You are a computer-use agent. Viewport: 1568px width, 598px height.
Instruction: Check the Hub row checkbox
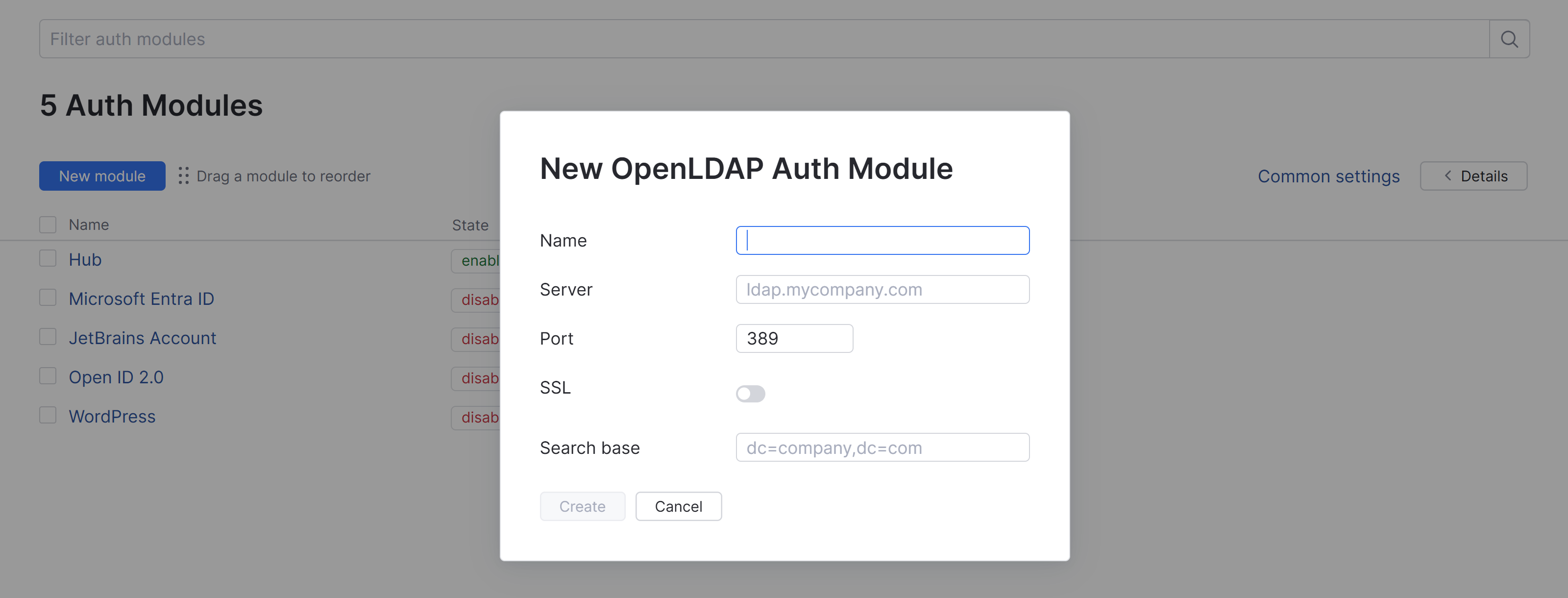48,258
